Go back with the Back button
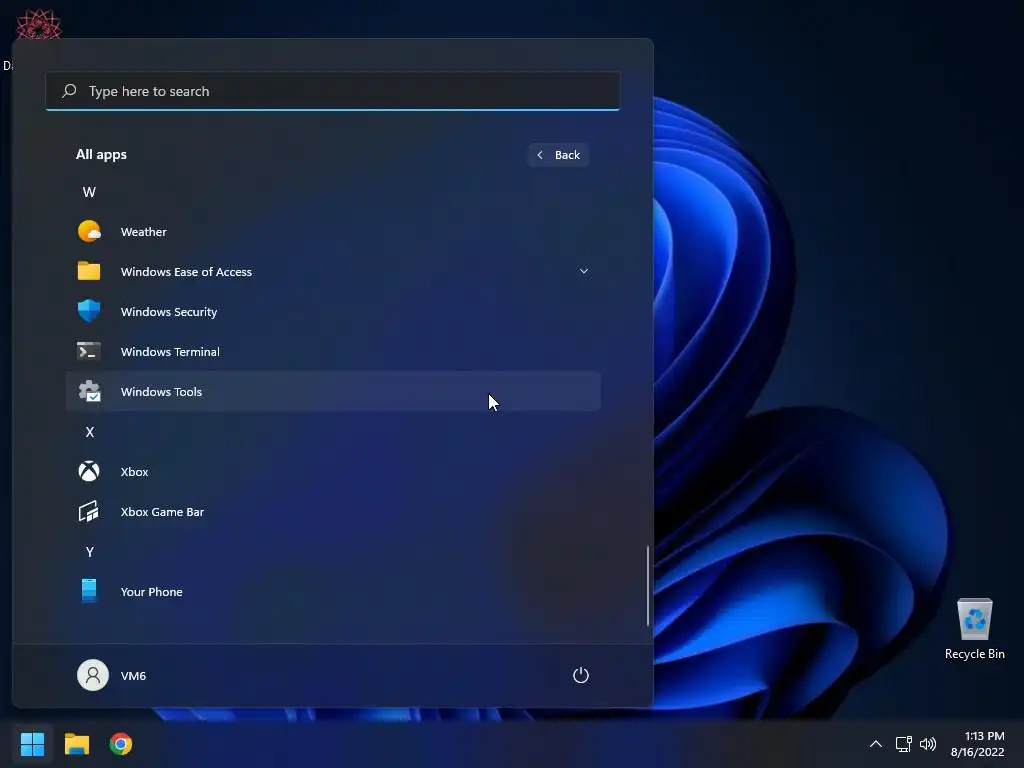This screenshot has width=1024, height=768. (x=559, y=155)
